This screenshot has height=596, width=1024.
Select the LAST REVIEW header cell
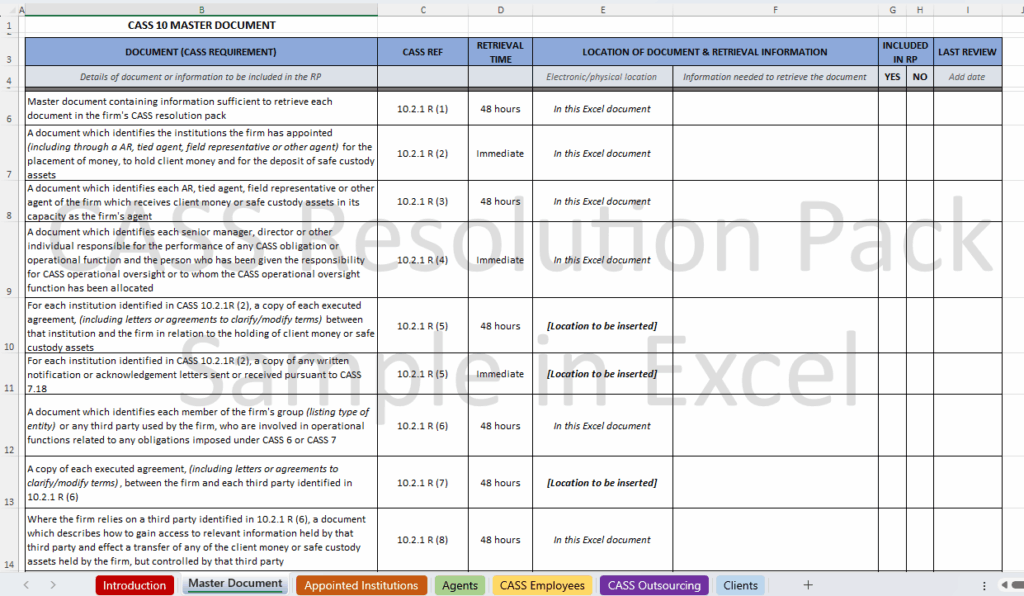click(967, 52)
